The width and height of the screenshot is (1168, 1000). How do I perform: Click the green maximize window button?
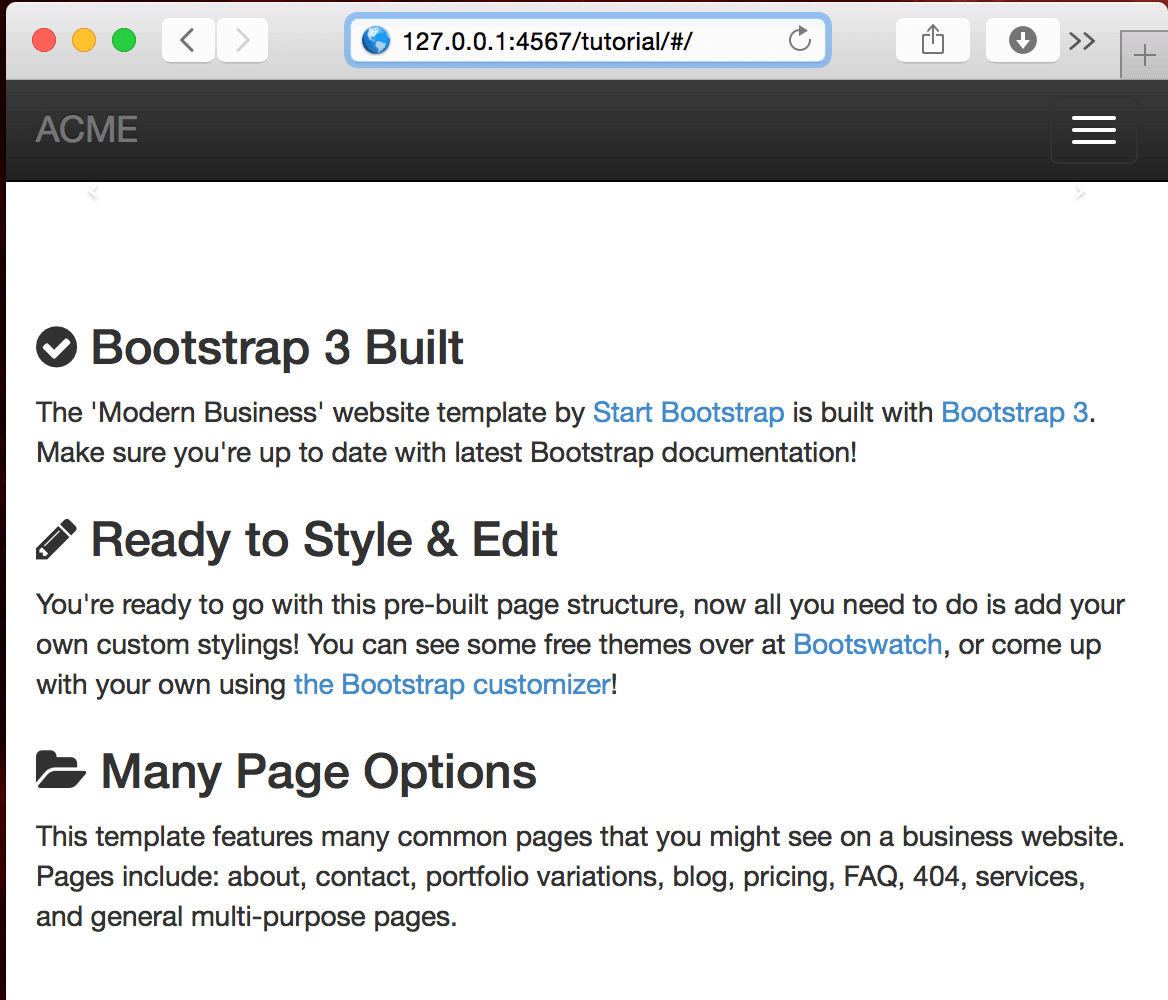(x=124, y=40)
